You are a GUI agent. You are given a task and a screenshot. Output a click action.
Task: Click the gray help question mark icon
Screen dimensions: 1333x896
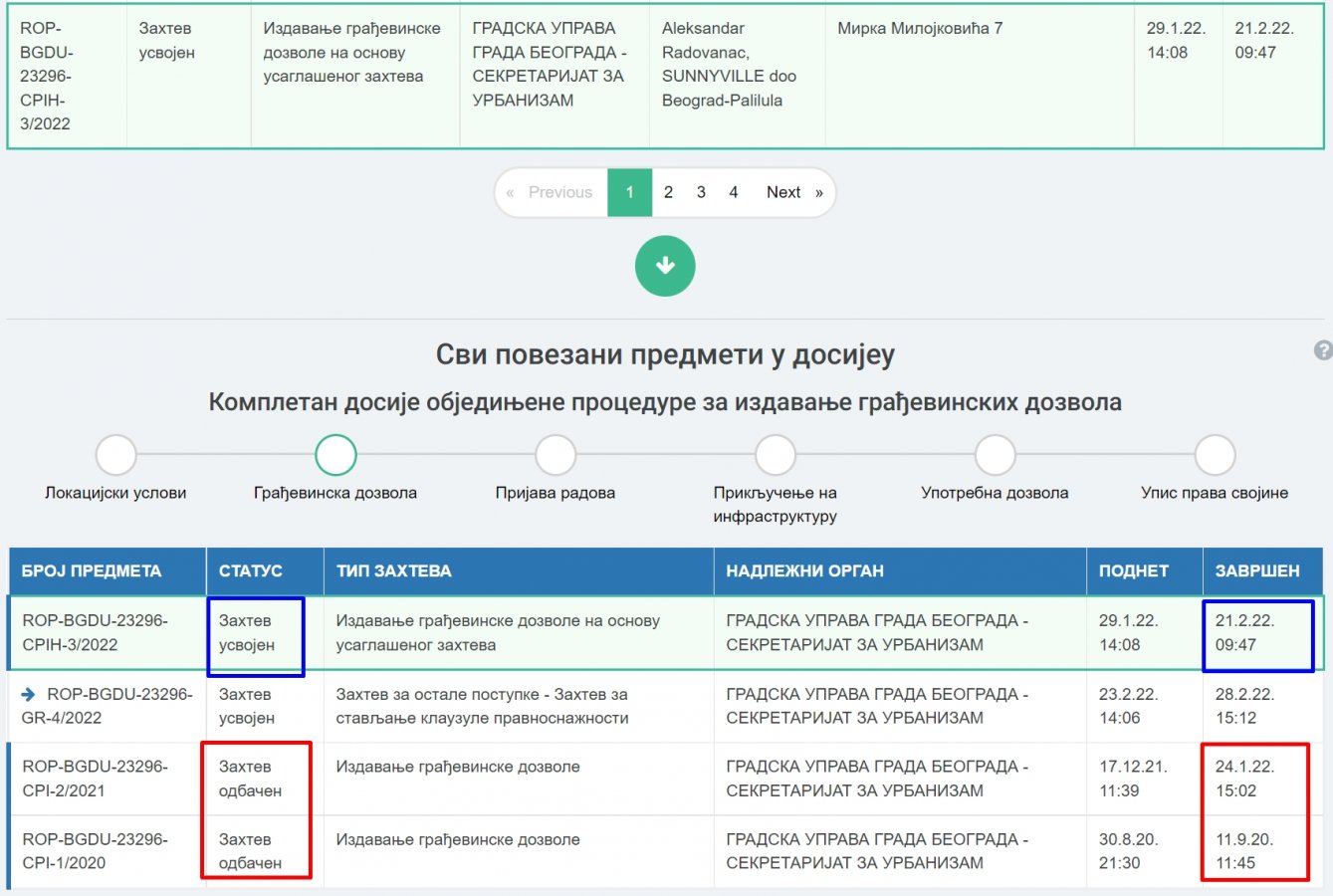click(x=1323, y=350)
